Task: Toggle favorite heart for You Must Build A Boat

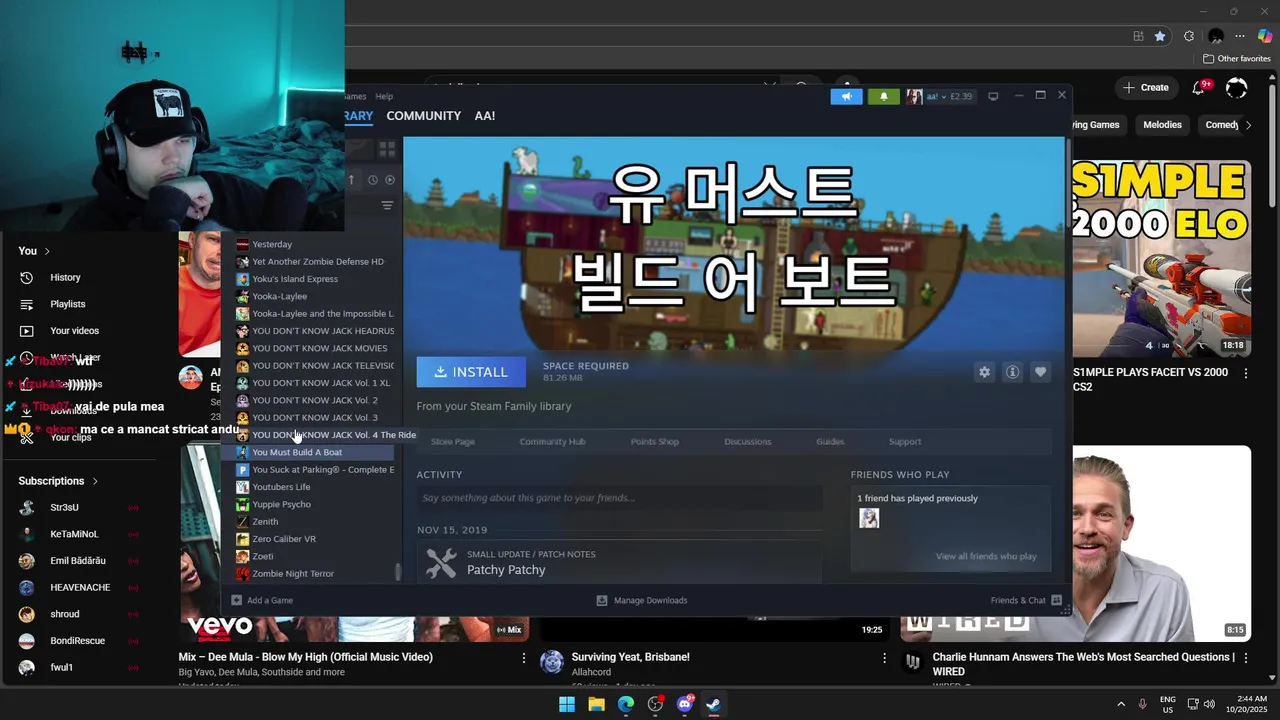Action: (1040, 372)
